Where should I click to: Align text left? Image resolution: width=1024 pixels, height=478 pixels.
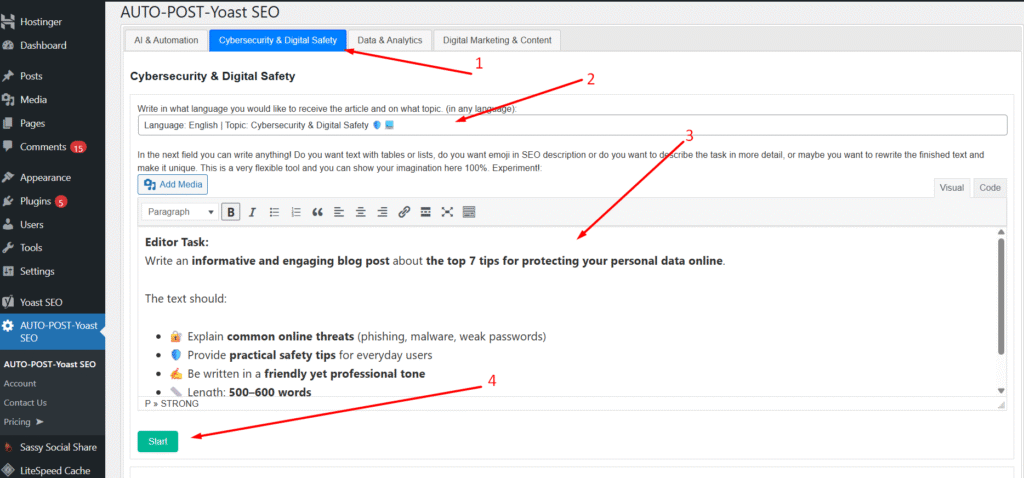(x=339, y=212)
